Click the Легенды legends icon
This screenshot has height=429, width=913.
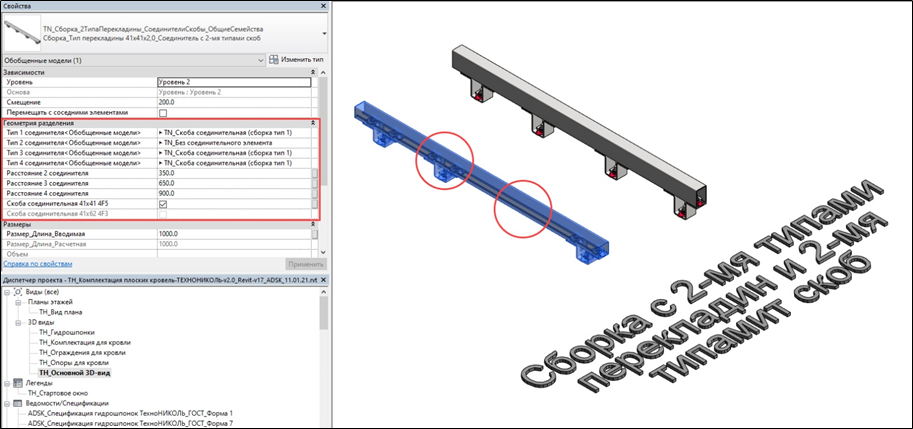(17, 383)
